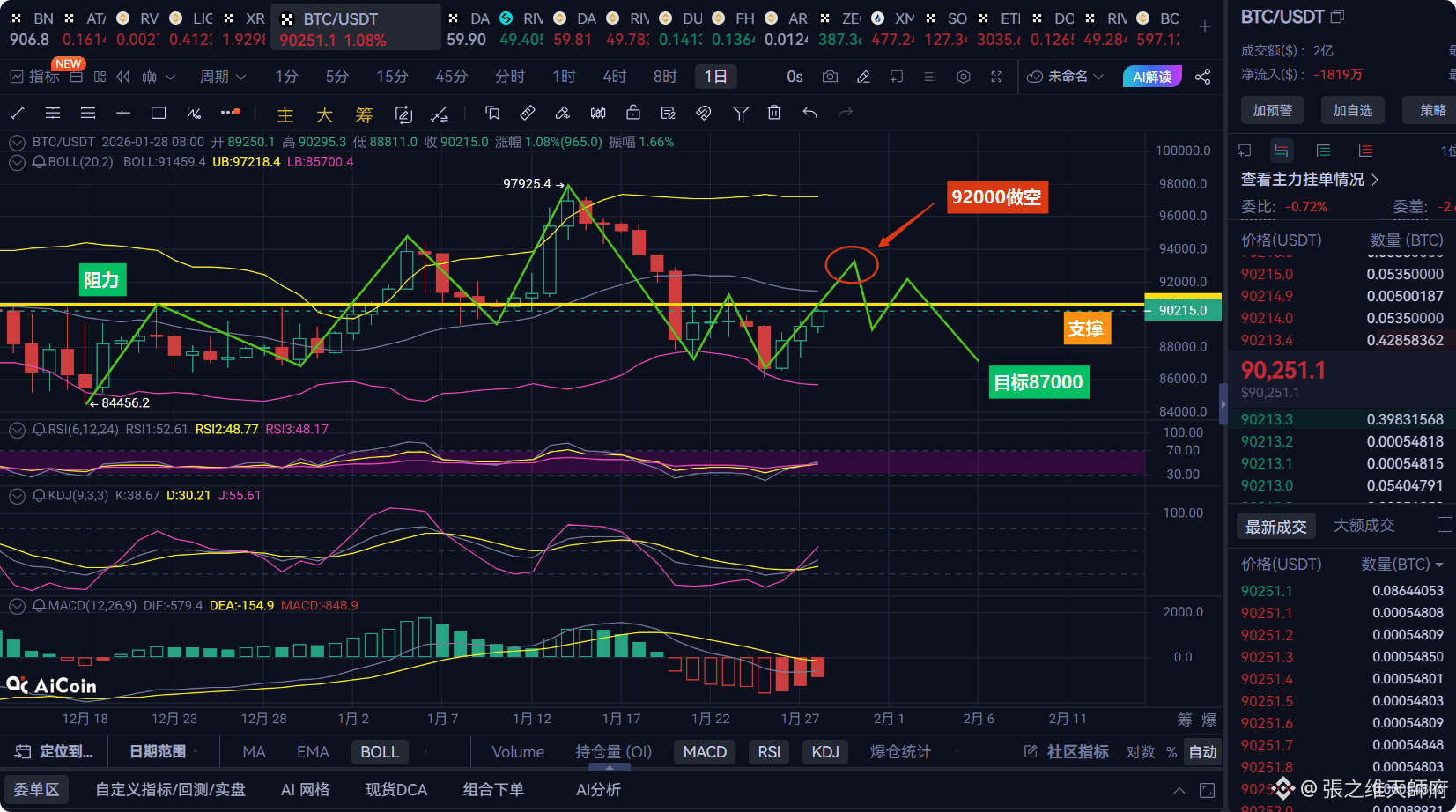Switch to the 最新成交 tab
Image resolution: width=1456 pixels, height=812 pixels.
pos(1275,526)
